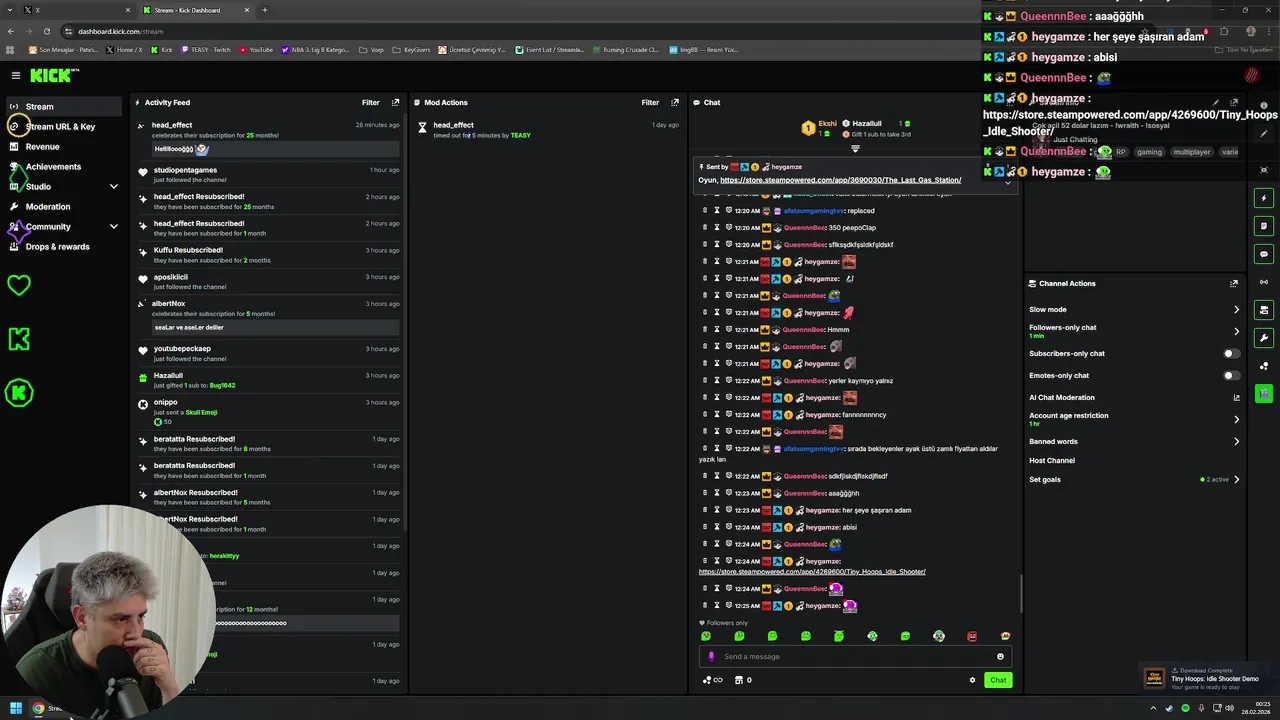Open Account age restriction options chevron
The width and height of the screenshot is (1280, 720).
click(x=1236, y=419)
